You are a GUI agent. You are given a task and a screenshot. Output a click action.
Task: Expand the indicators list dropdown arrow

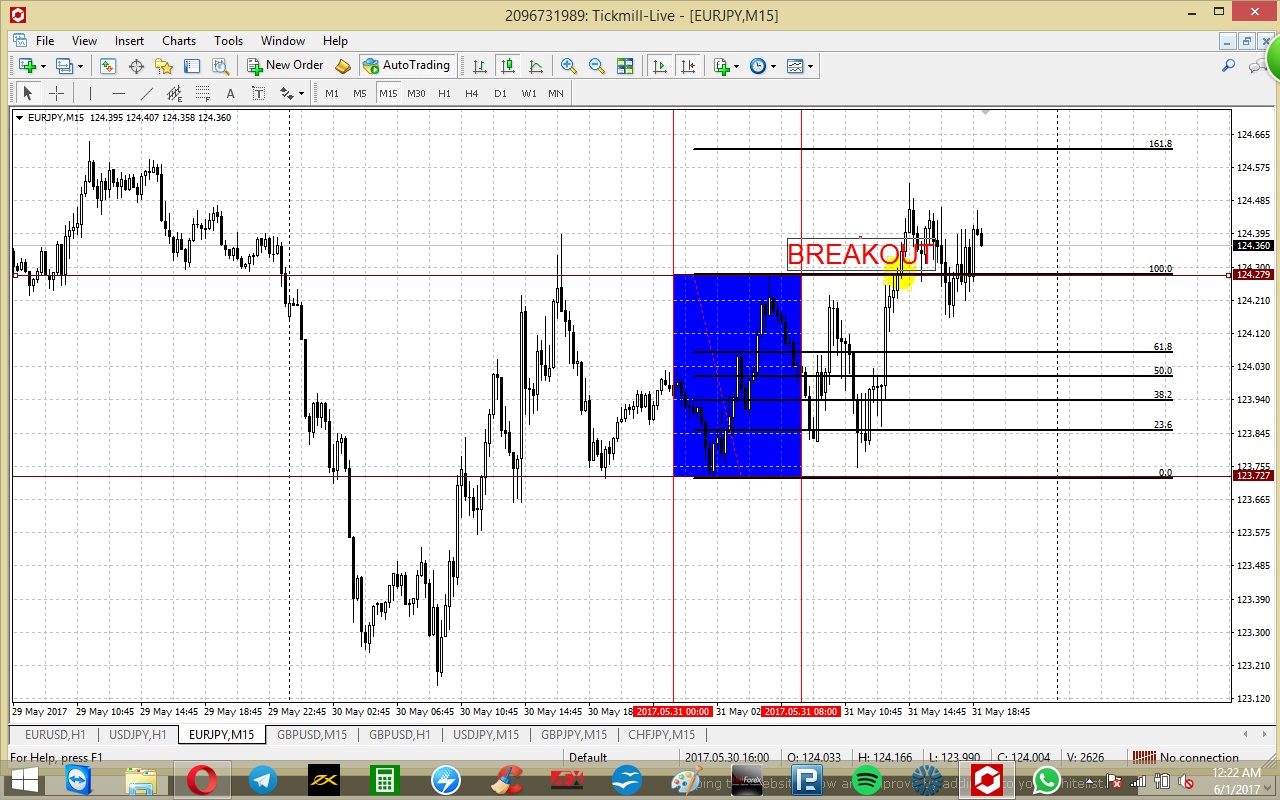pyautogui.click(x=736, y=67)
